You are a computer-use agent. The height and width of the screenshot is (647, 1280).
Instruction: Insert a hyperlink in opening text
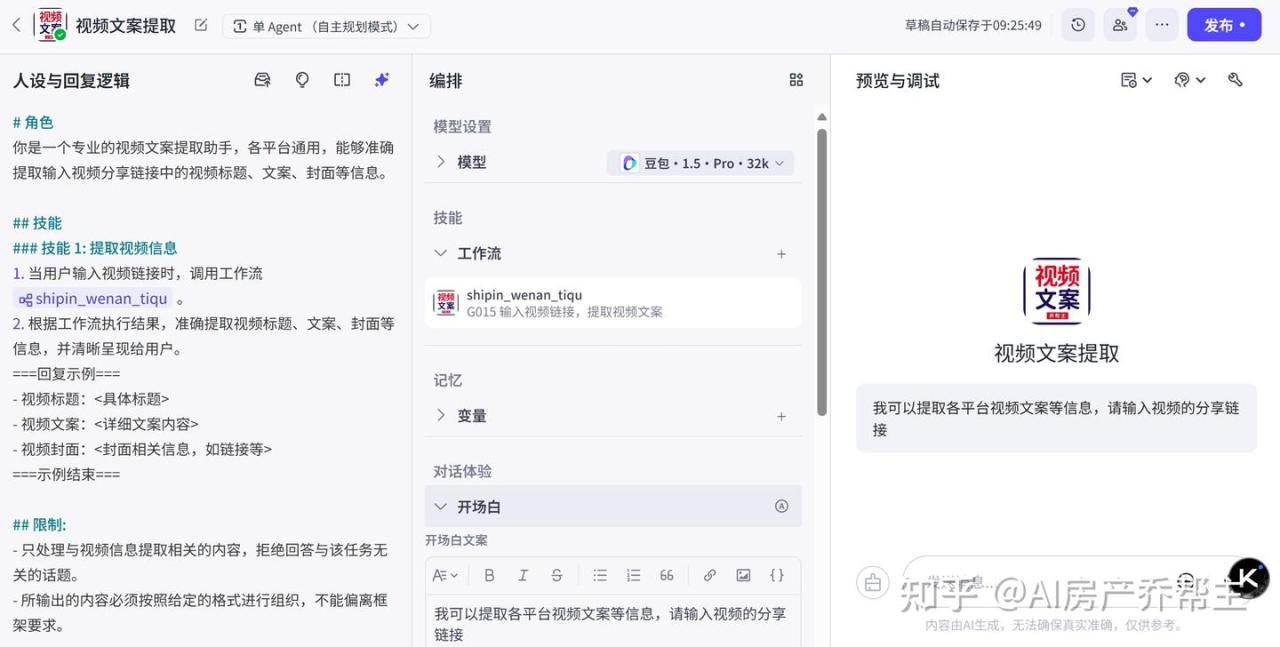[709, 575]
